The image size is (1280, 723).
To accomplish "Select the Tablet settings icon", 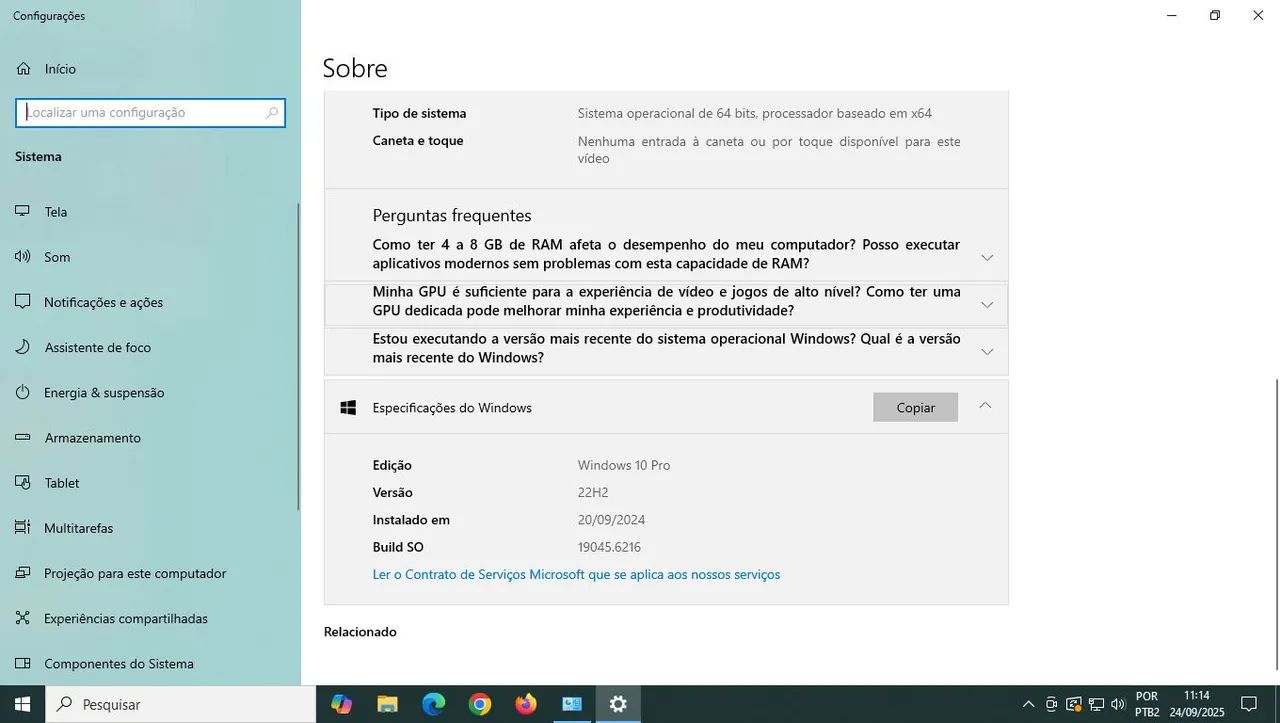I will click(x=23, y=483).
